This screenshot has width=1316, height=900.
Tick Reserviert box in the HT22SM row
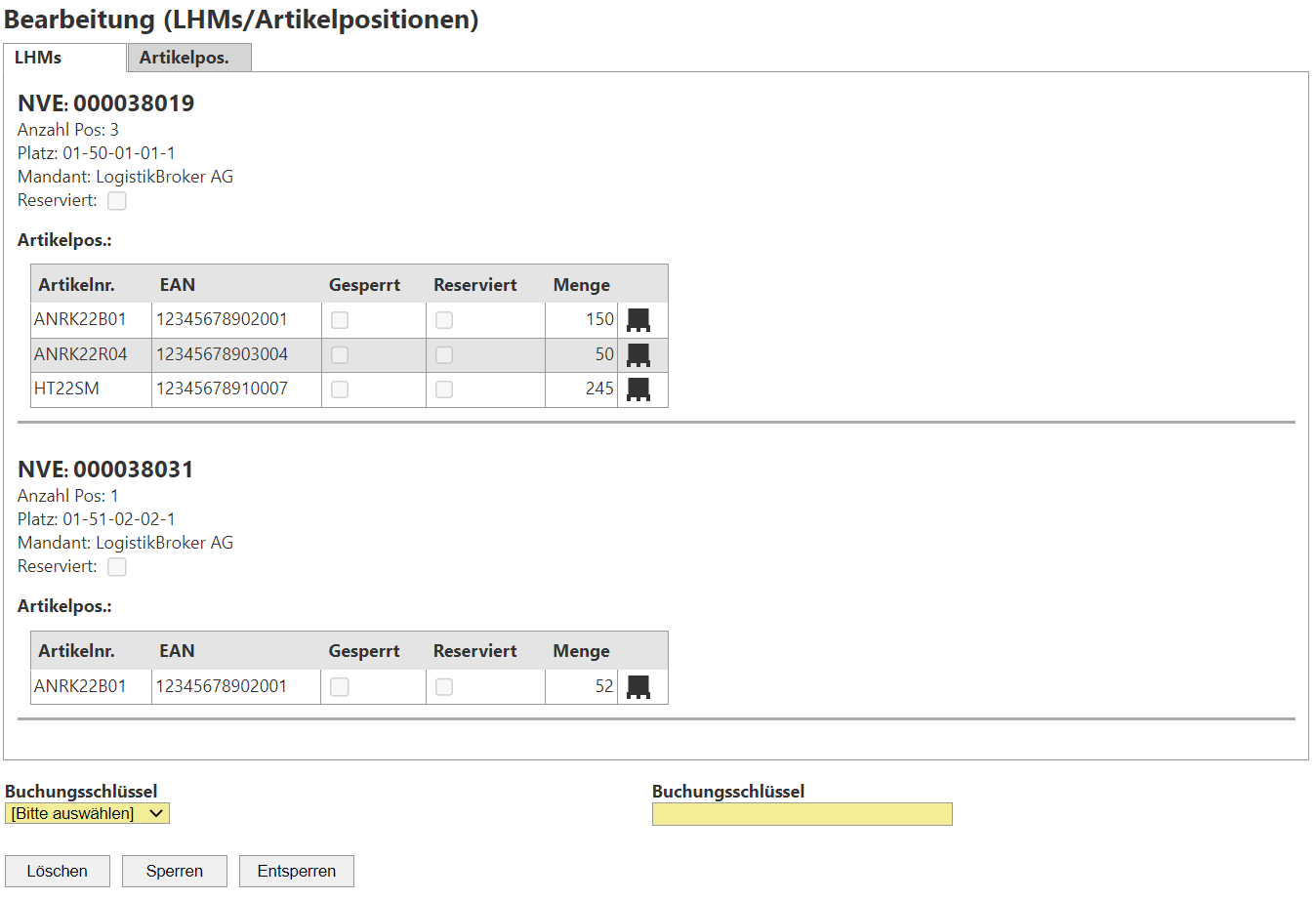pyautogui.click(x=444, y=389)
